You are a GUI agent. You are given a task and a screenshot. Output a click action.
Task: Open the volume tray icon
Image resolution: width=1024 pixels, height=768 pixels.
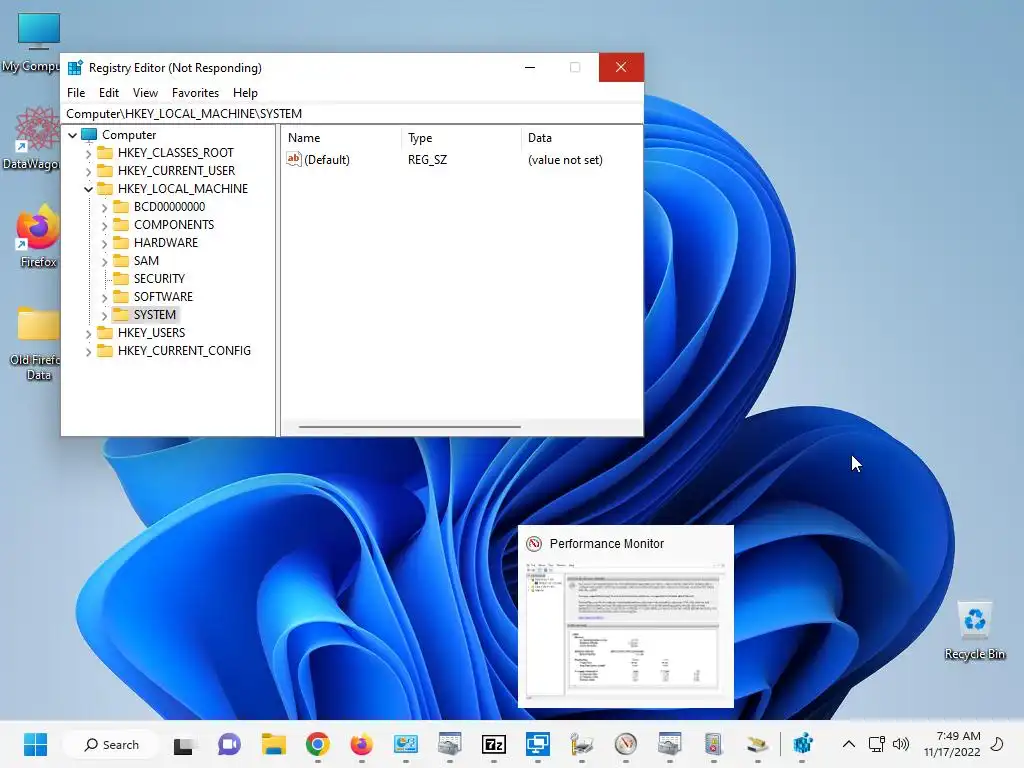901,744
